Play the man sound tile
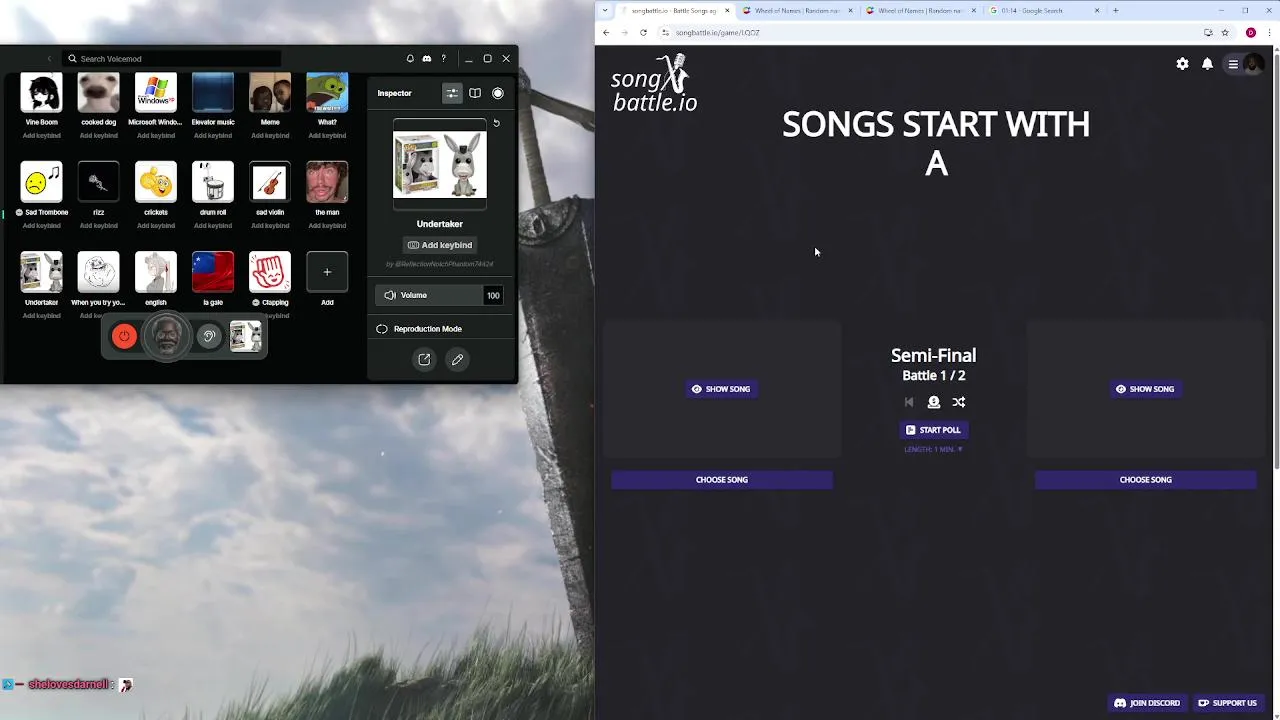Image resolution: width=1280 pixels, height=720 pixels. [x=327, y=181]
